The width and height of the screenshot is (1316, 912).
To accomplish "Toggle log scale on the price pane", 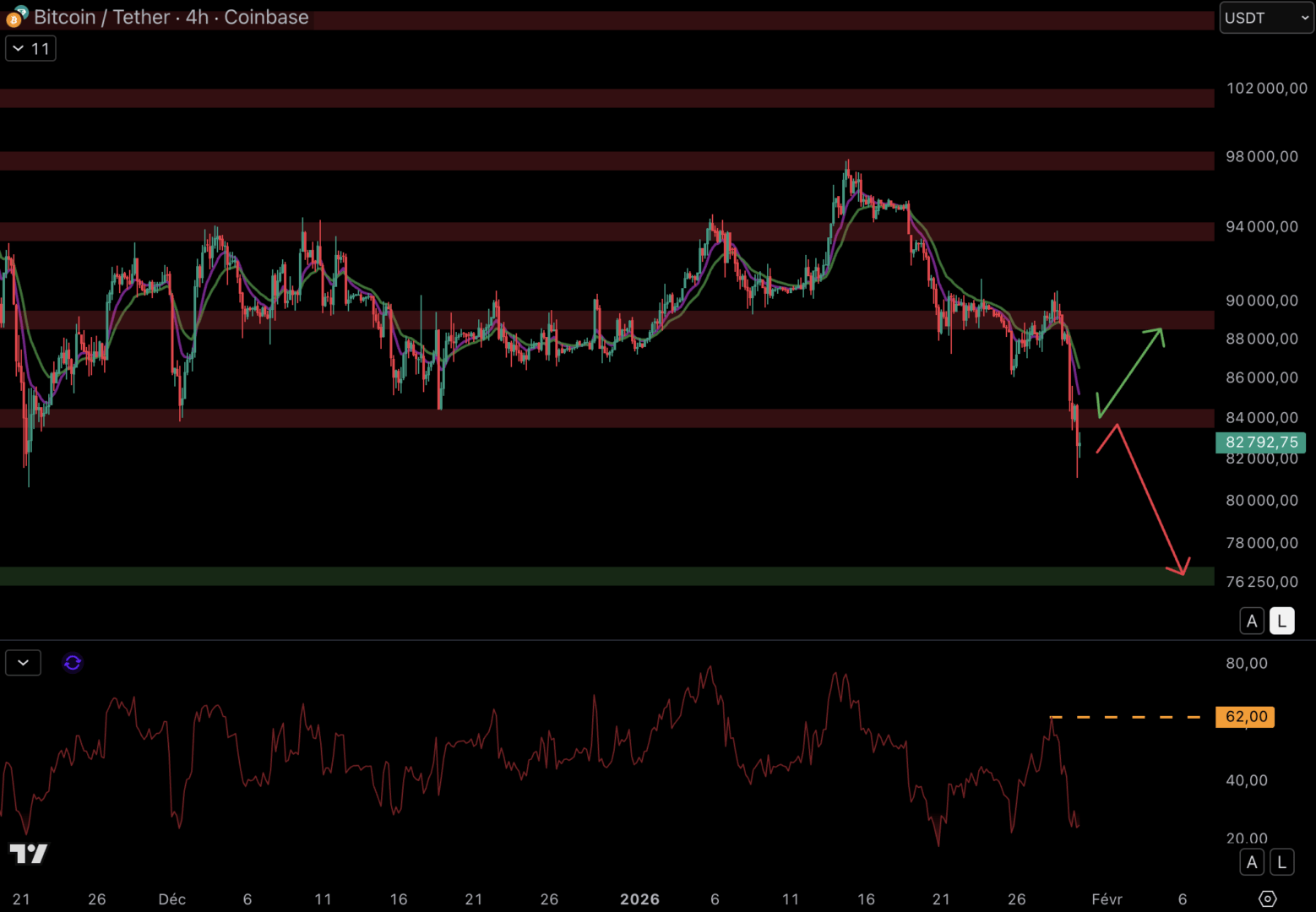I will pos(1281,622).
